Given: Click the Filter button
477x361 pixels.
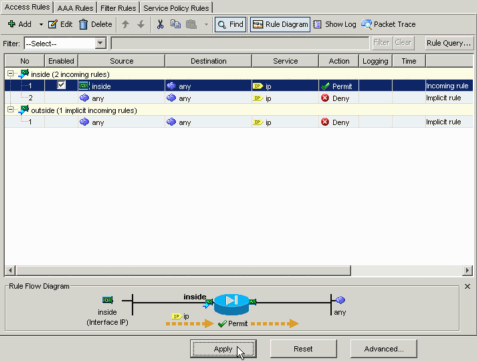Looking at the screenshot, I should pyautogui.click(x=381, y=43).
